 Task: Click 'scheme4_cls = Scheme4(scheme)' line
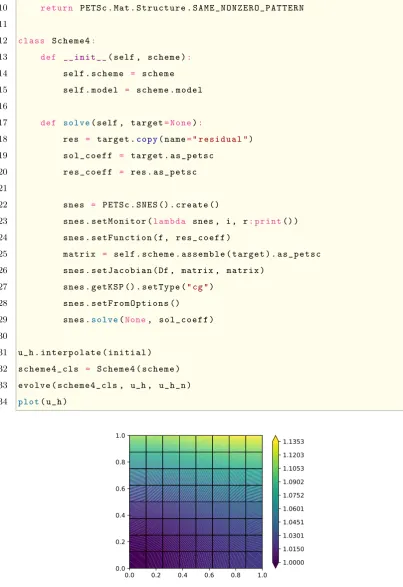[99, 369]
